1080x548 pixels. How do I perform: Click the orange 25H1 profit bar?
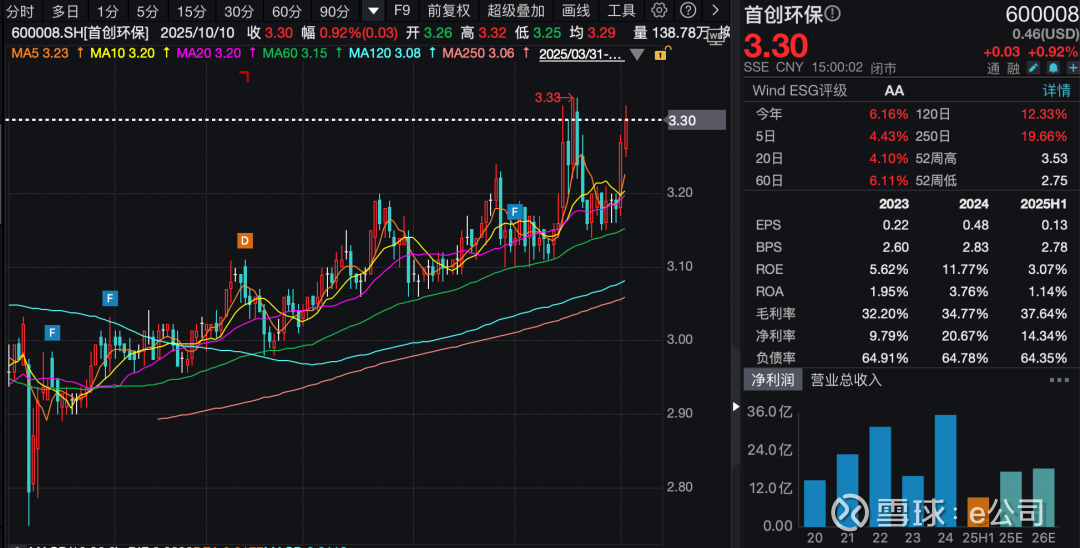pyautogui.click(x=978, y=512)
